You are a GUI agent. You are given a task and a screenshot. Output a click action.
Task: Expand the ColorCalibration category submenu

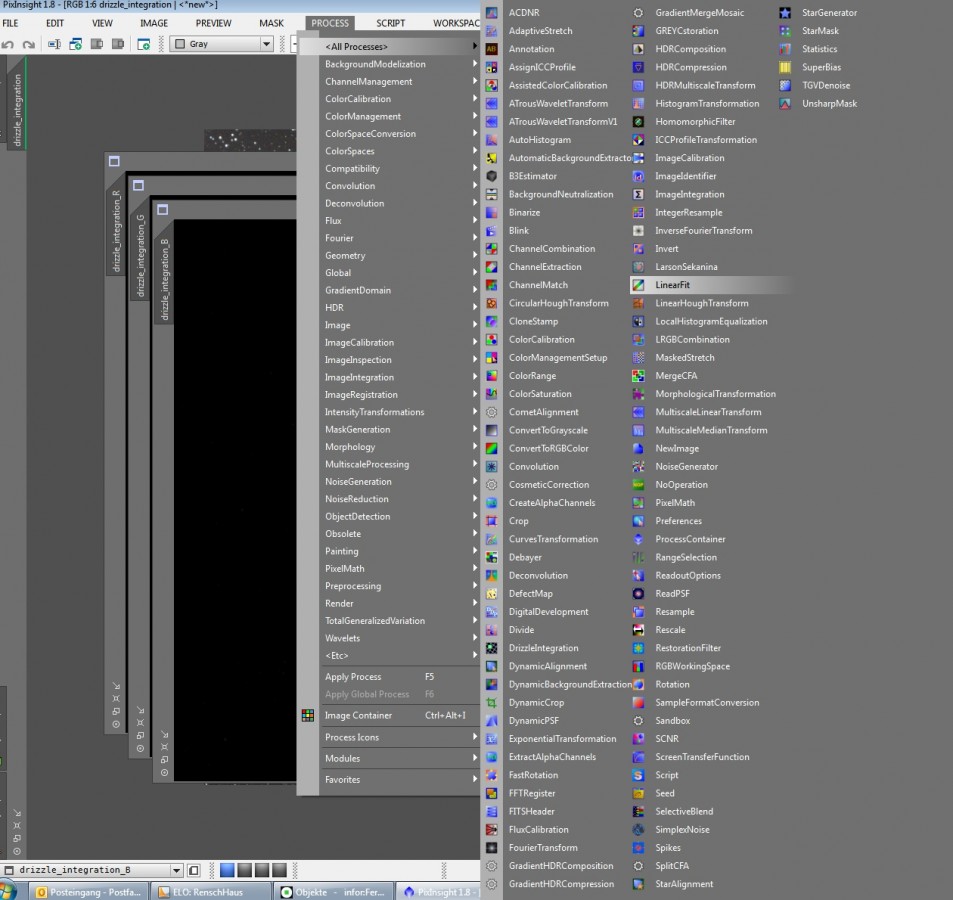pyautogui.click(x=397, y=98)
